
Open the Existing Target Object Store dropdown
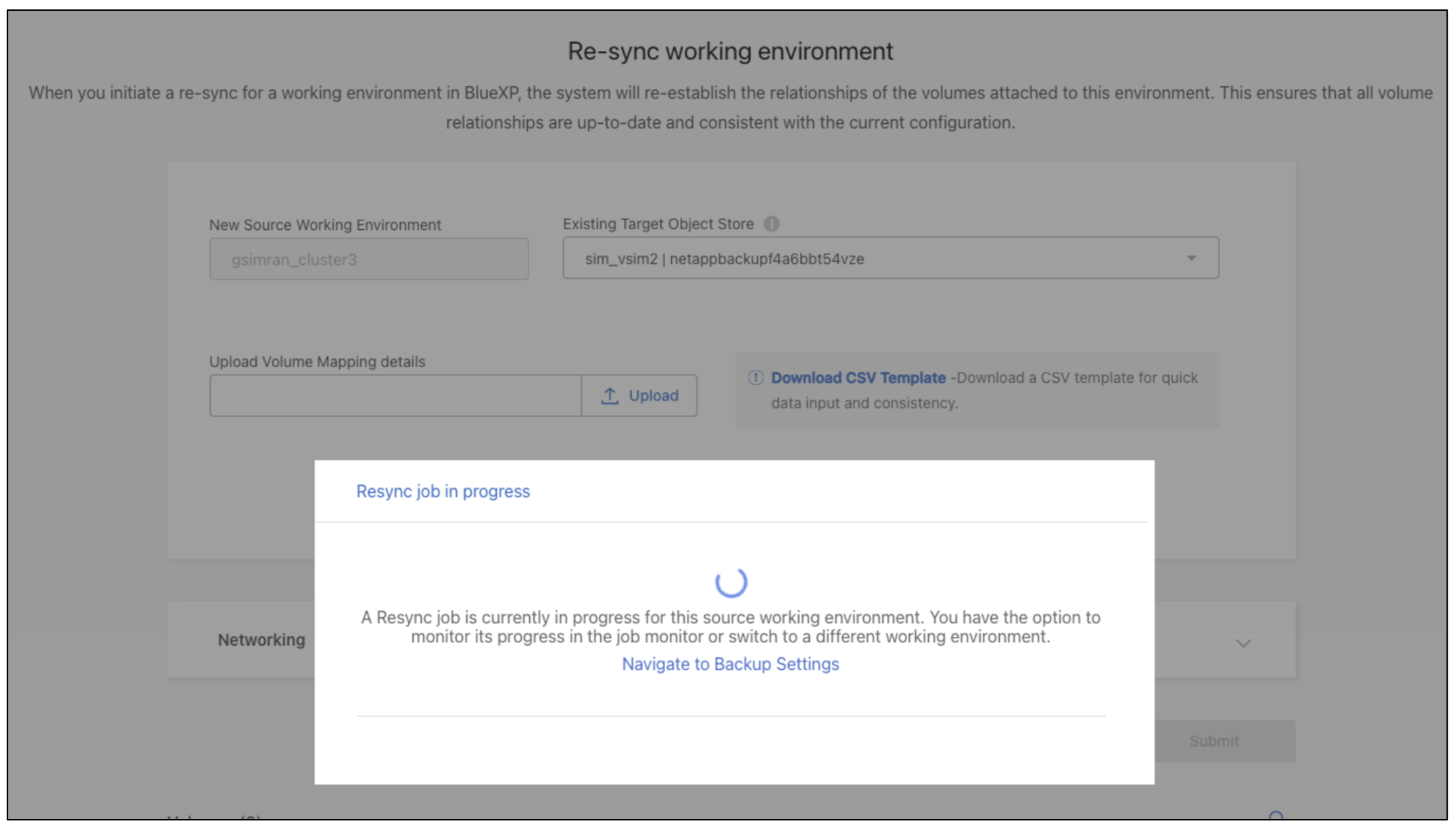[x=891, y=258]
